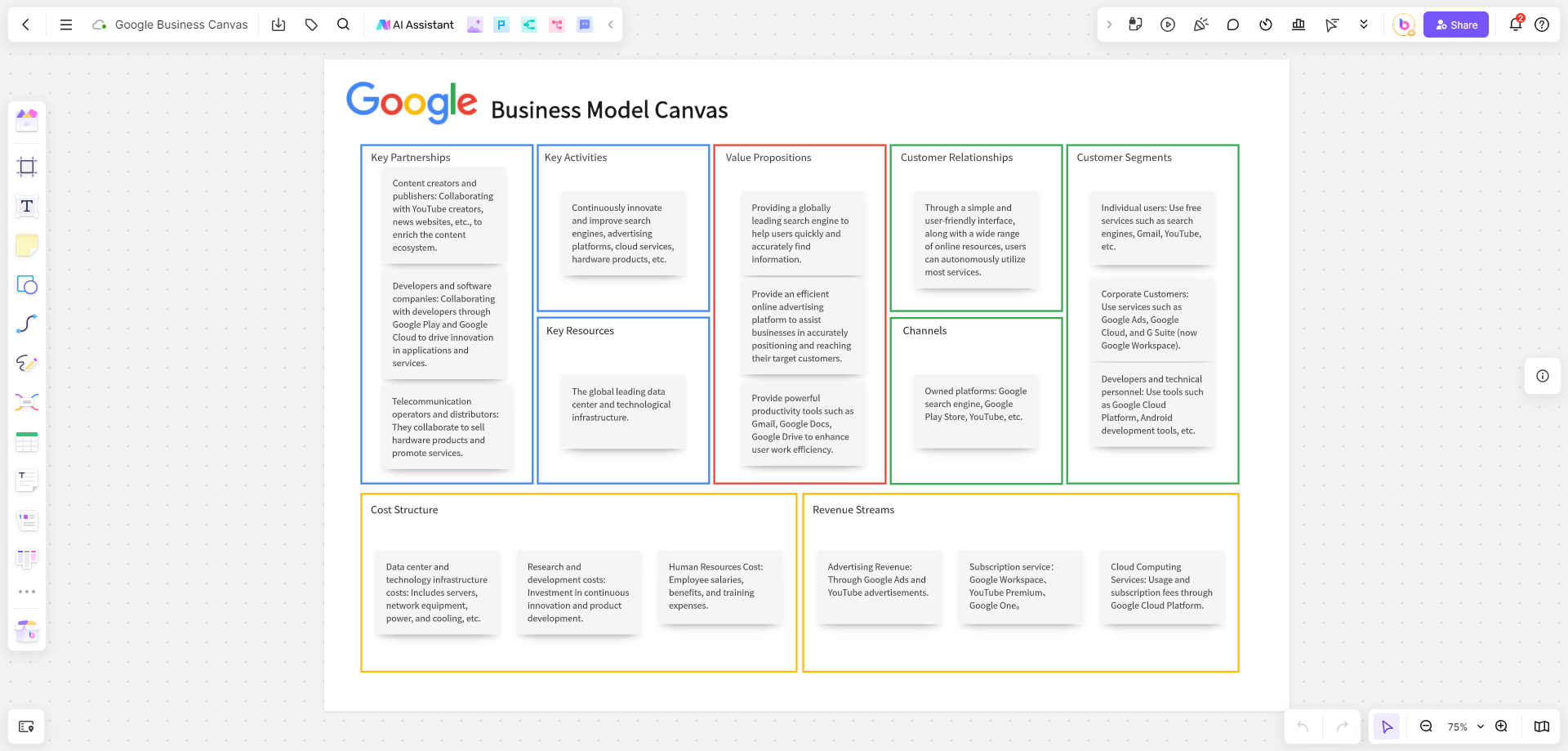Toggle the minimap icon
Screen dimensions: 1568x751
click(x=1542, y=726)
